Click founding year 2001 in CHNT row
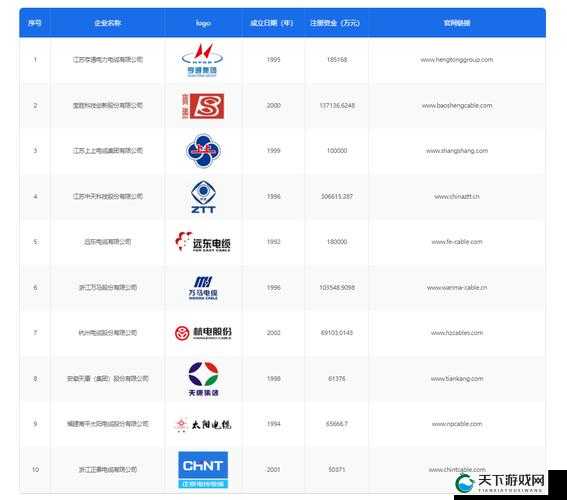 273,470
